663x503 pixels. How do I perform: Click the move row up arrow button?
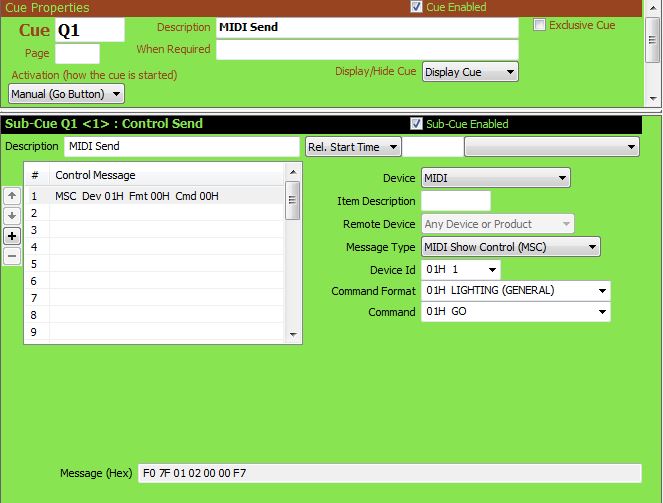(12, 196)
